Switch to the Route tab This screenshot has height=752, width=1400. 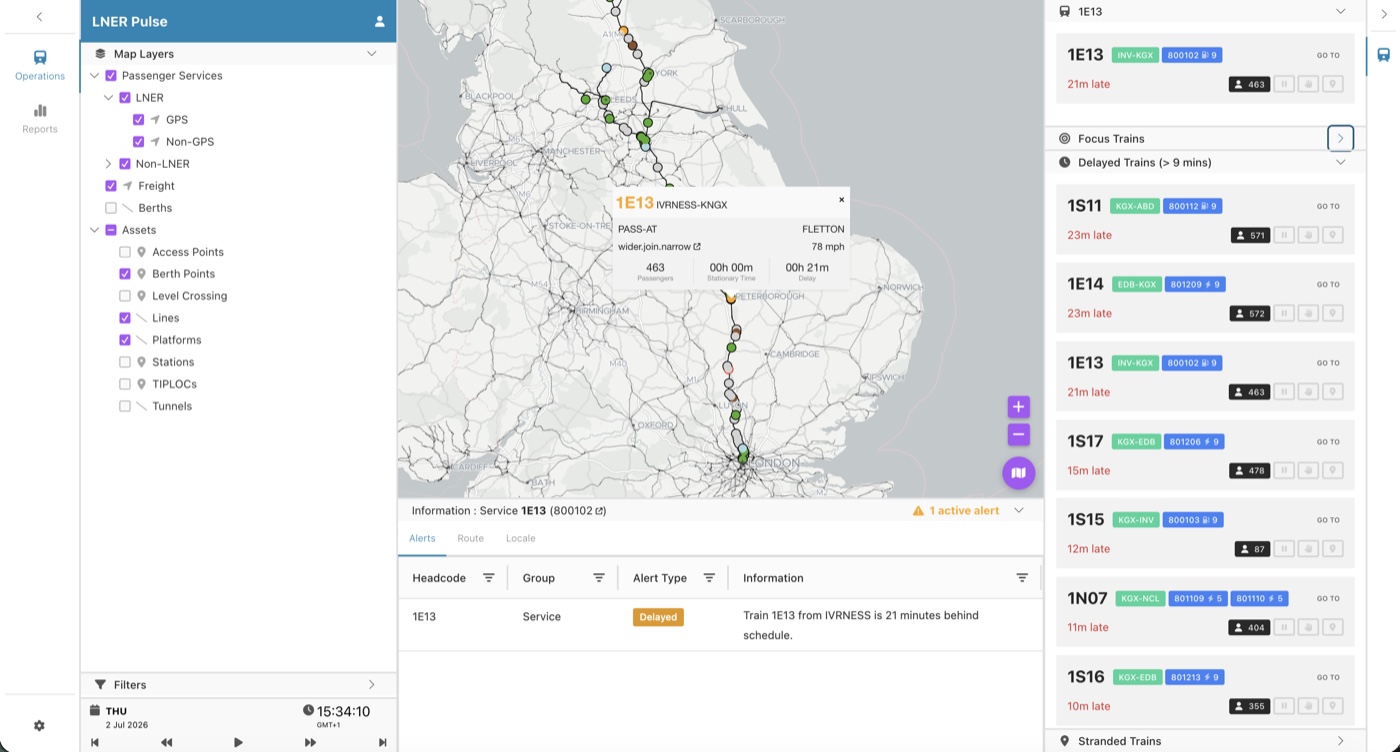(470, 538)
